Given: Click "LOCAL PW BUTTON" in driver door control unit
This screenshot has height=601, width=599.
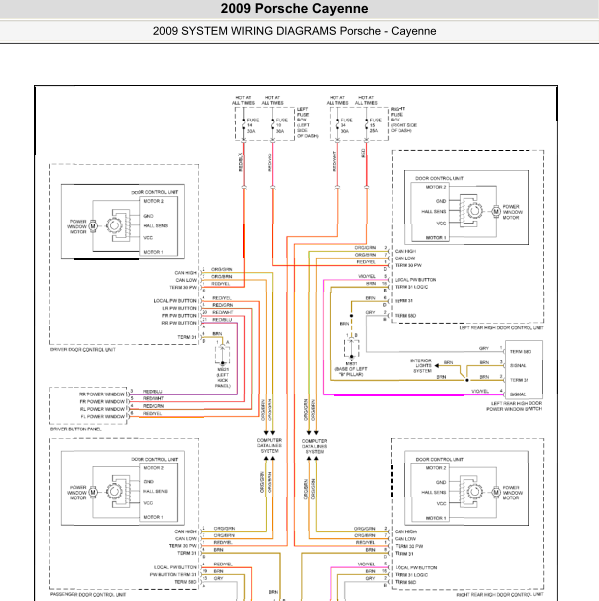Looking at the screenshot, I should 175,301.
